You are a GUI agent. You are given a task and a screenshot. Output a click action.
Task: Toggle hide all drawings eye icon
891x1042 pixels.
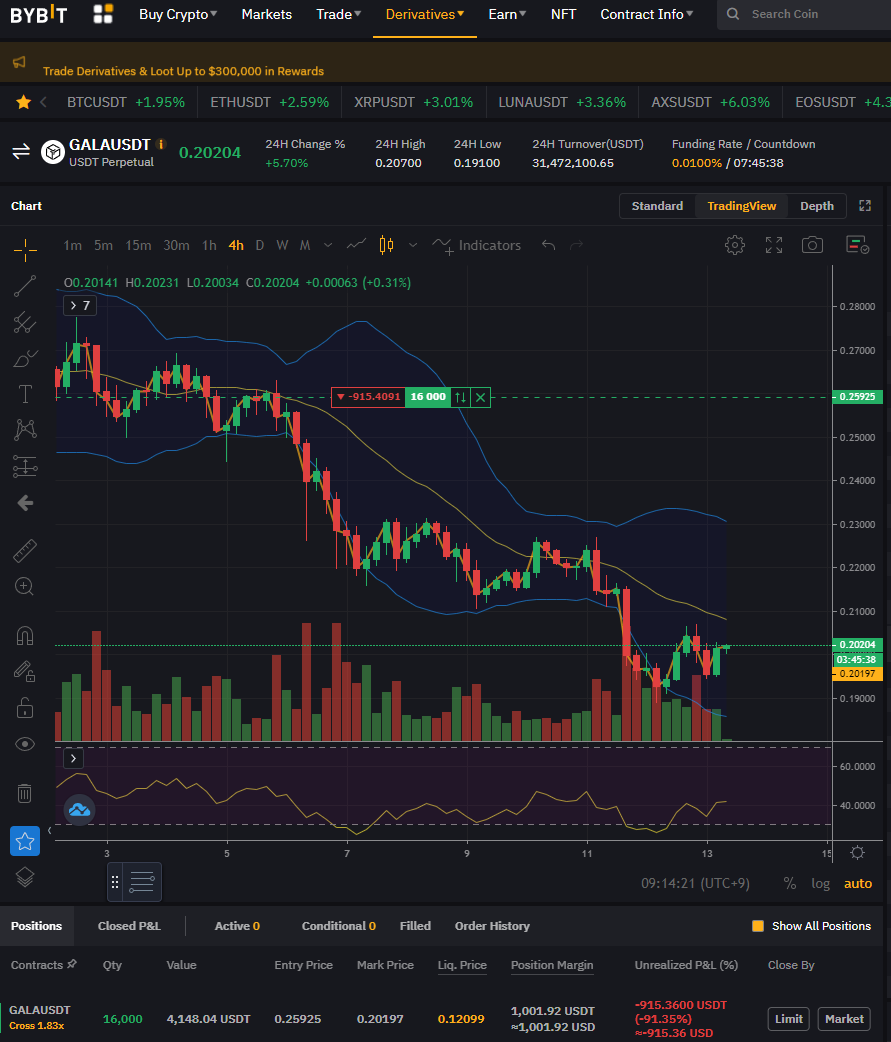point(25,744)
